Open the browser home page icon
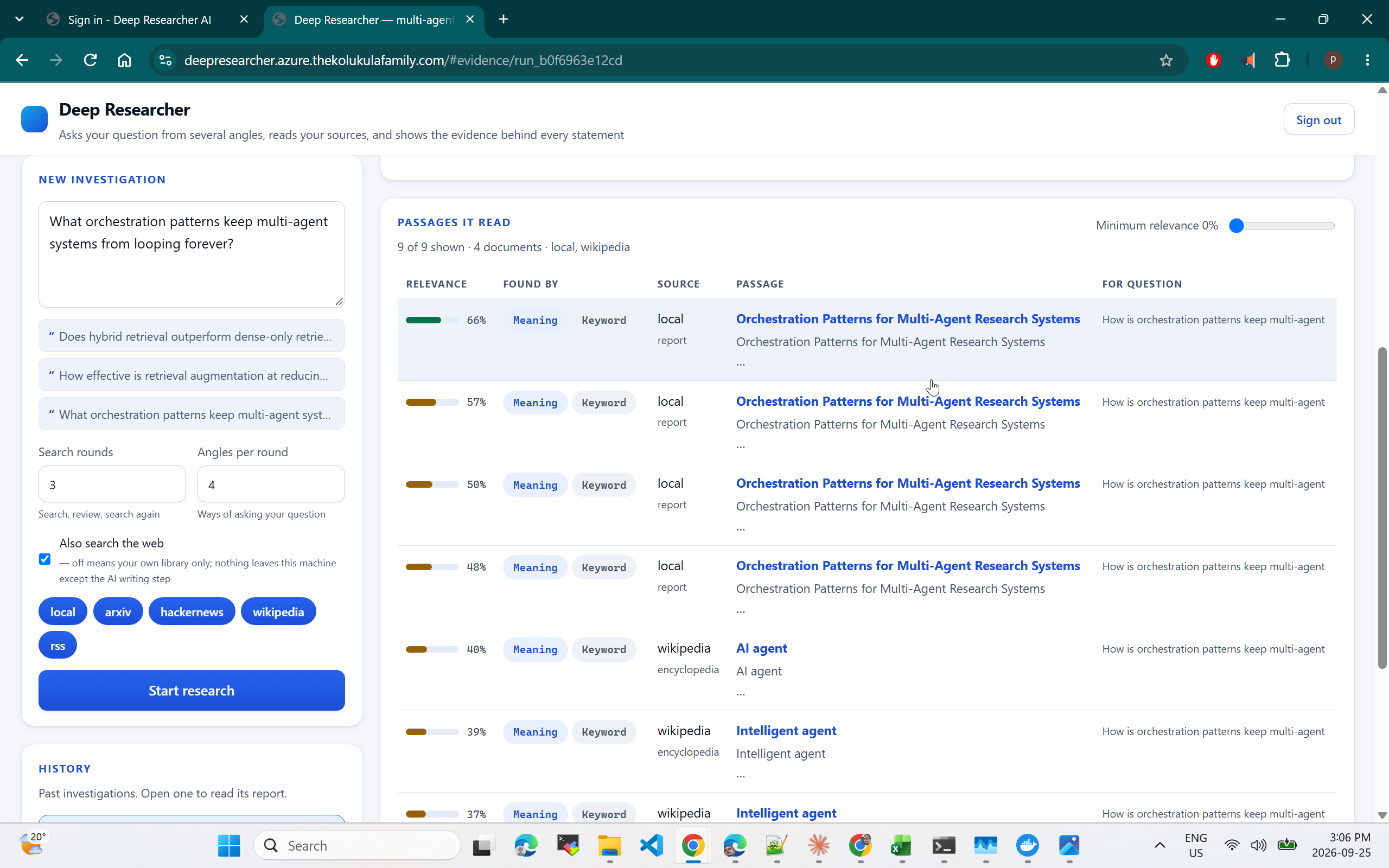1389x868 pixels. (125, 60)
